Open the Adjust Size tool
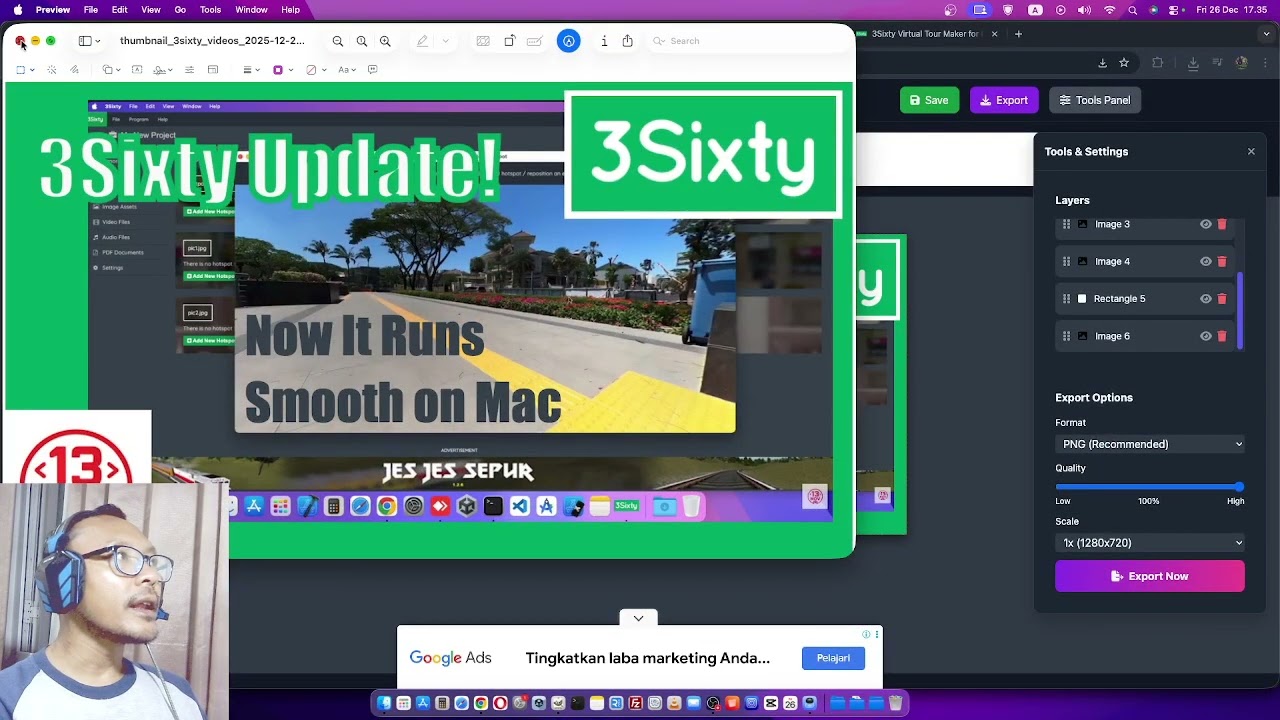 (213, 70)
